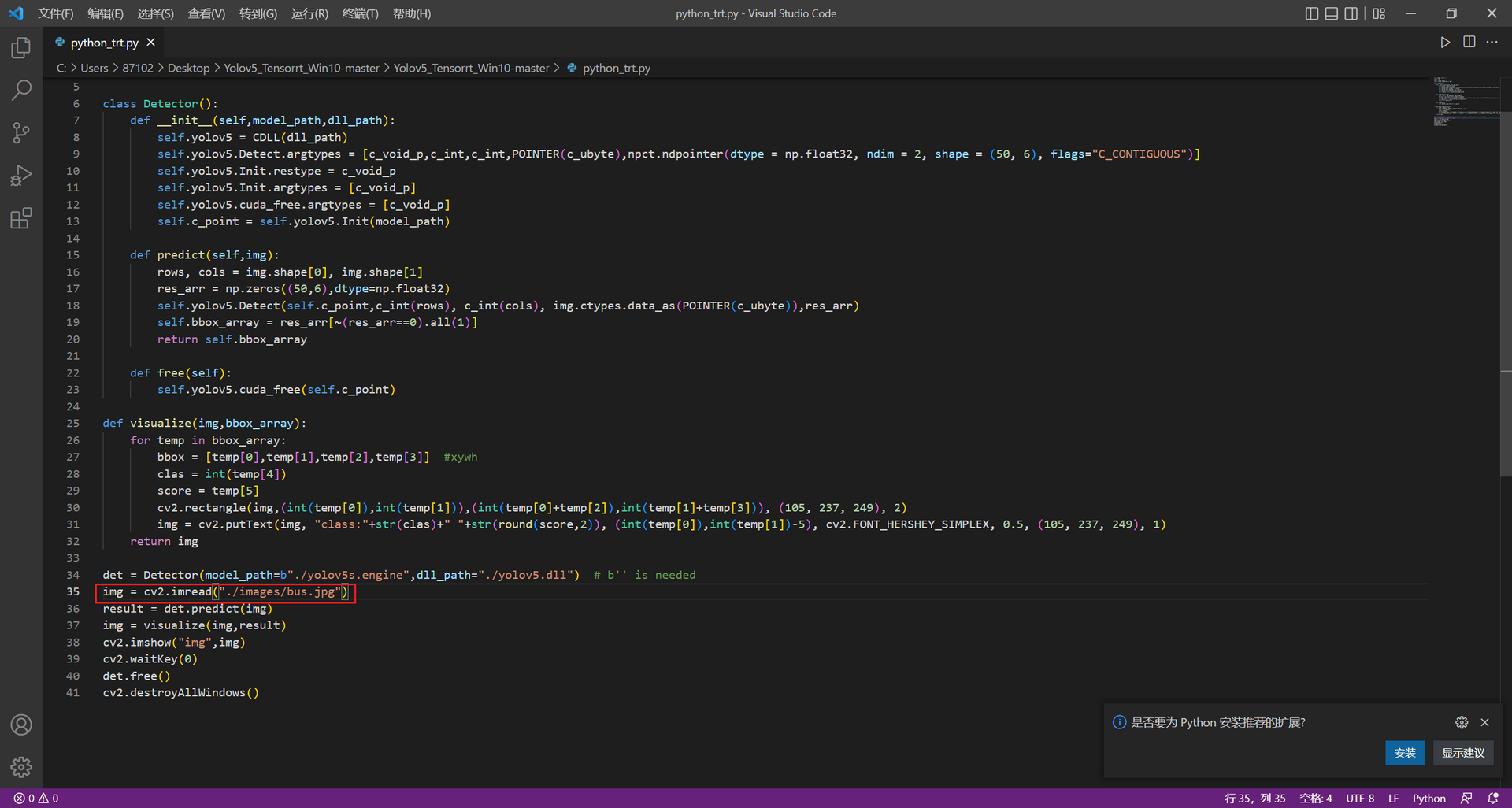The image size is (1512, 808).
Task: Open Customize Layout icon
Action: (x=1379, y=13)
